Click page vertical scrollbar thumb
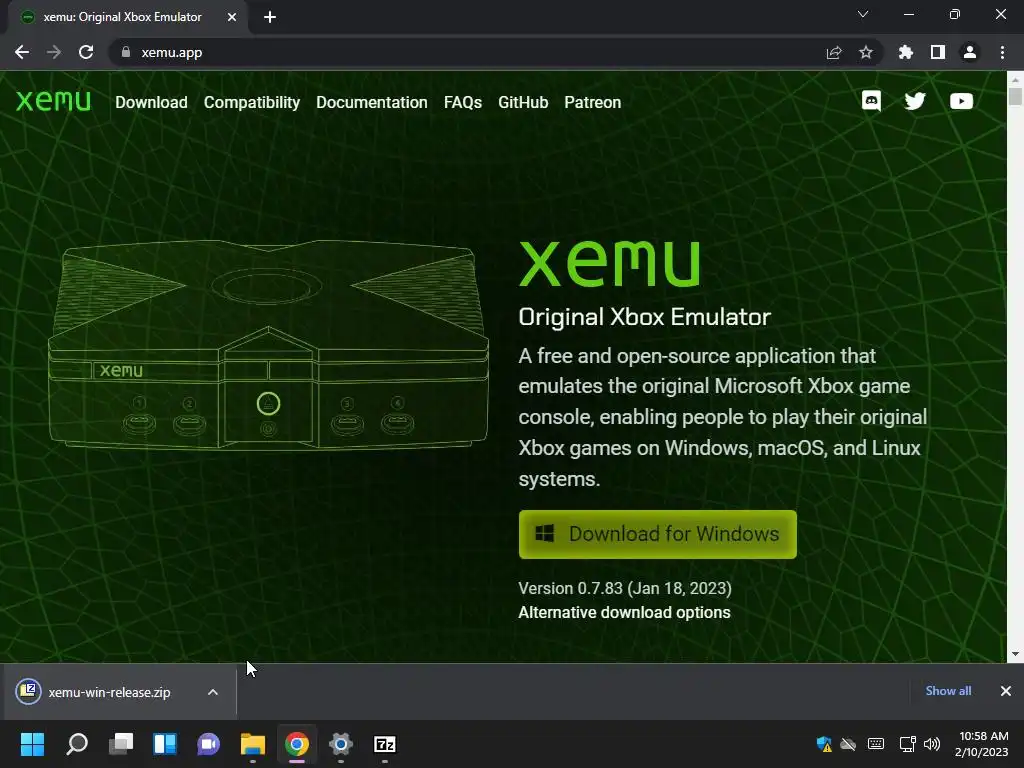Viewport: 1024px width, 768px height. [1015, 97]
